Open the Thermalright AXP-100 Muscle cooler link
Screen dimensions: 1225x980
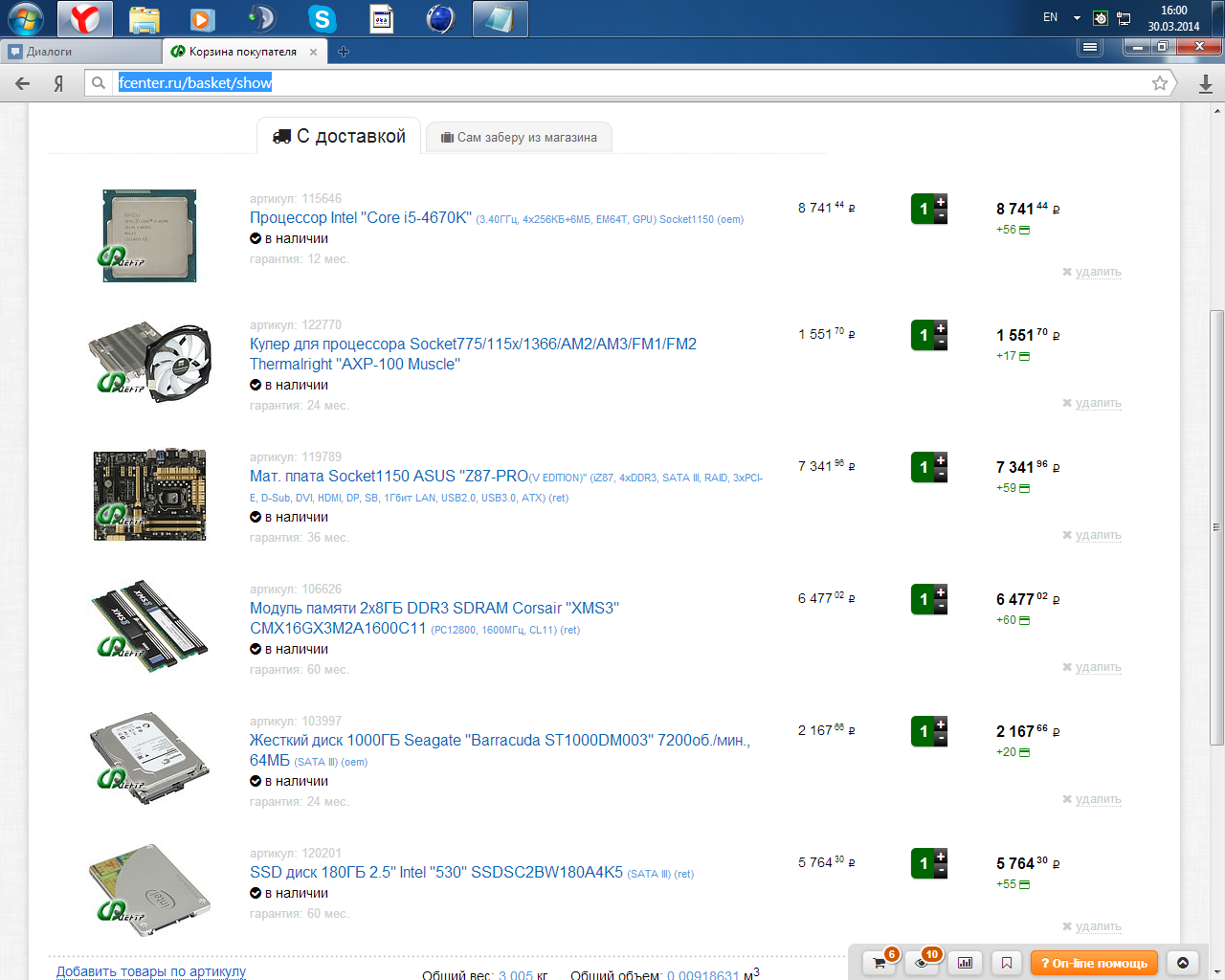[x=473, y=354]
